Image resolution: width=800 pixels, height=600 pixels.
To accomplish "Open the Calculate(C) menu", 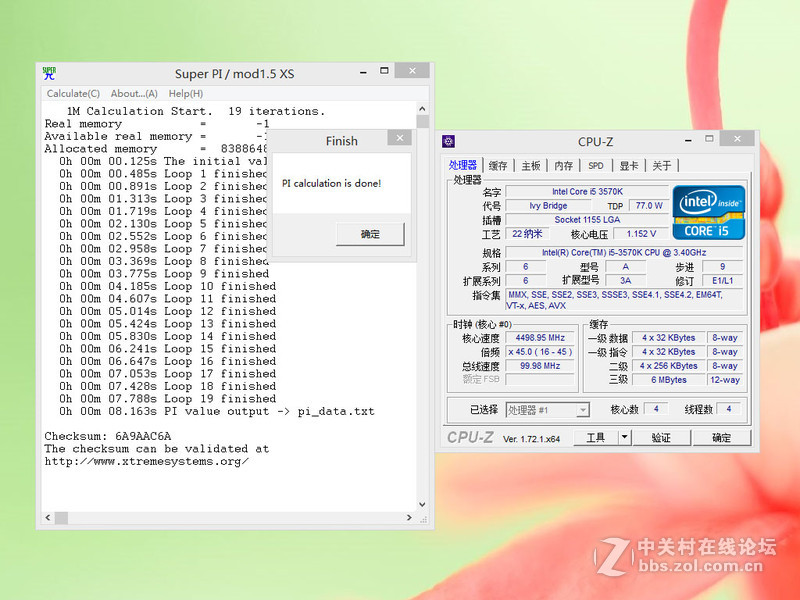I will (72, 93).
